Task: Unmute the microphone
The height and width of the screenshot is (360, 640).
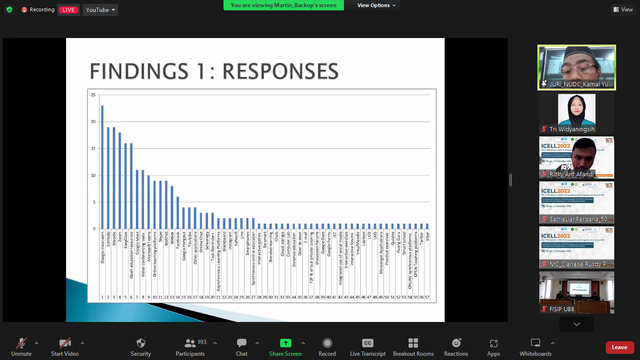Action: 21,347
